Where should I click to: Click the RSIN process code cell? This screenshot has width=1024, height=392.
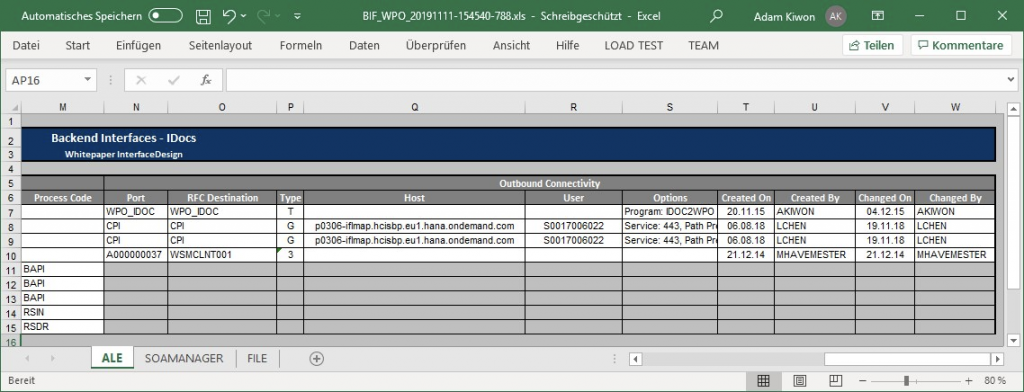tap(63, 312)
